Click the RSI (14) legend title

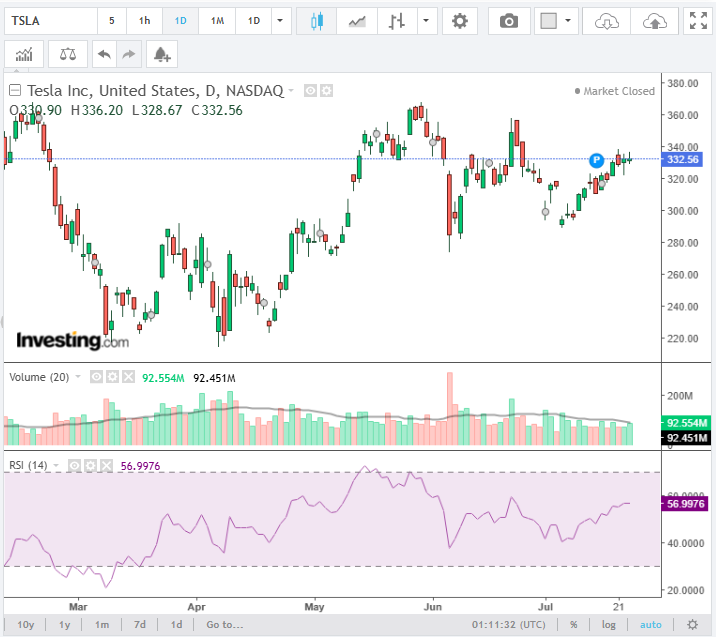pos(28,465)
